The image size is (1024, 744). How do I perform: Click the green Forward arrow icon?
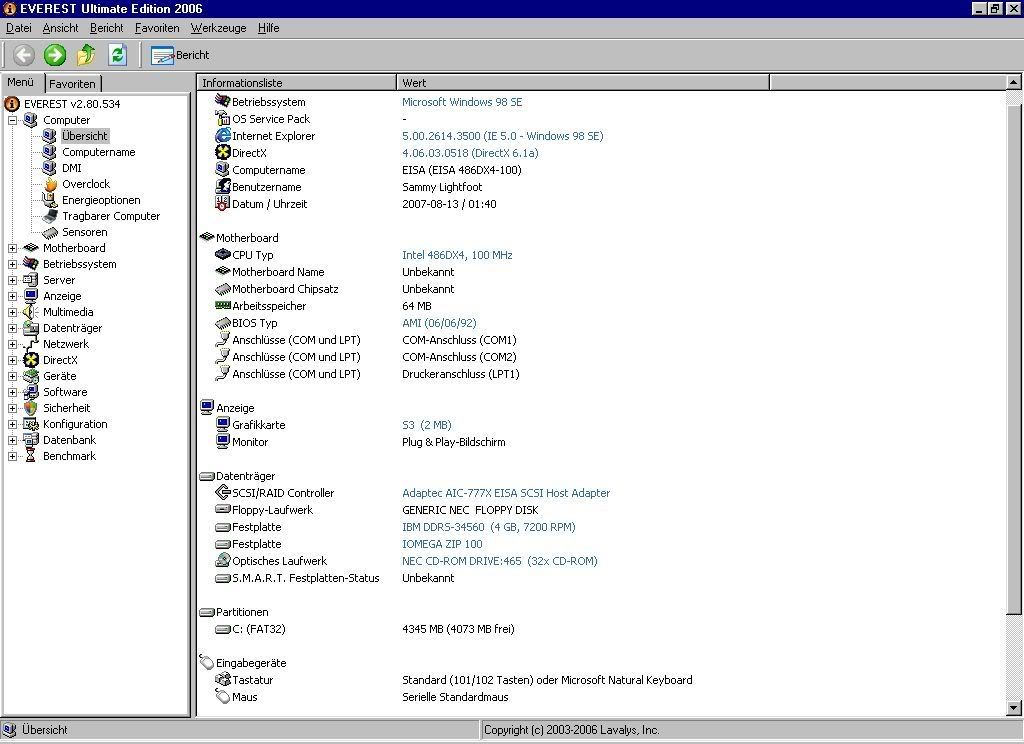tap(55, 55)
